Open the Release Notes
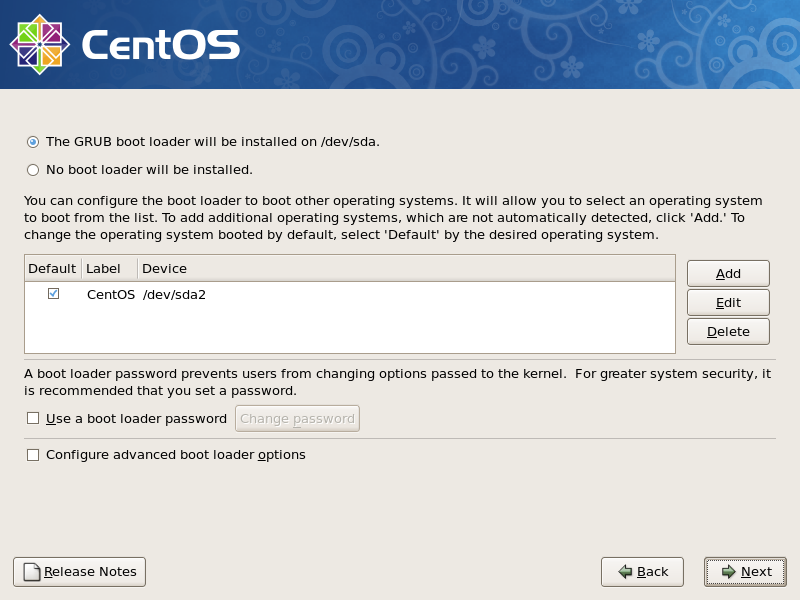The image size is (800, 600). click(80, 572)
